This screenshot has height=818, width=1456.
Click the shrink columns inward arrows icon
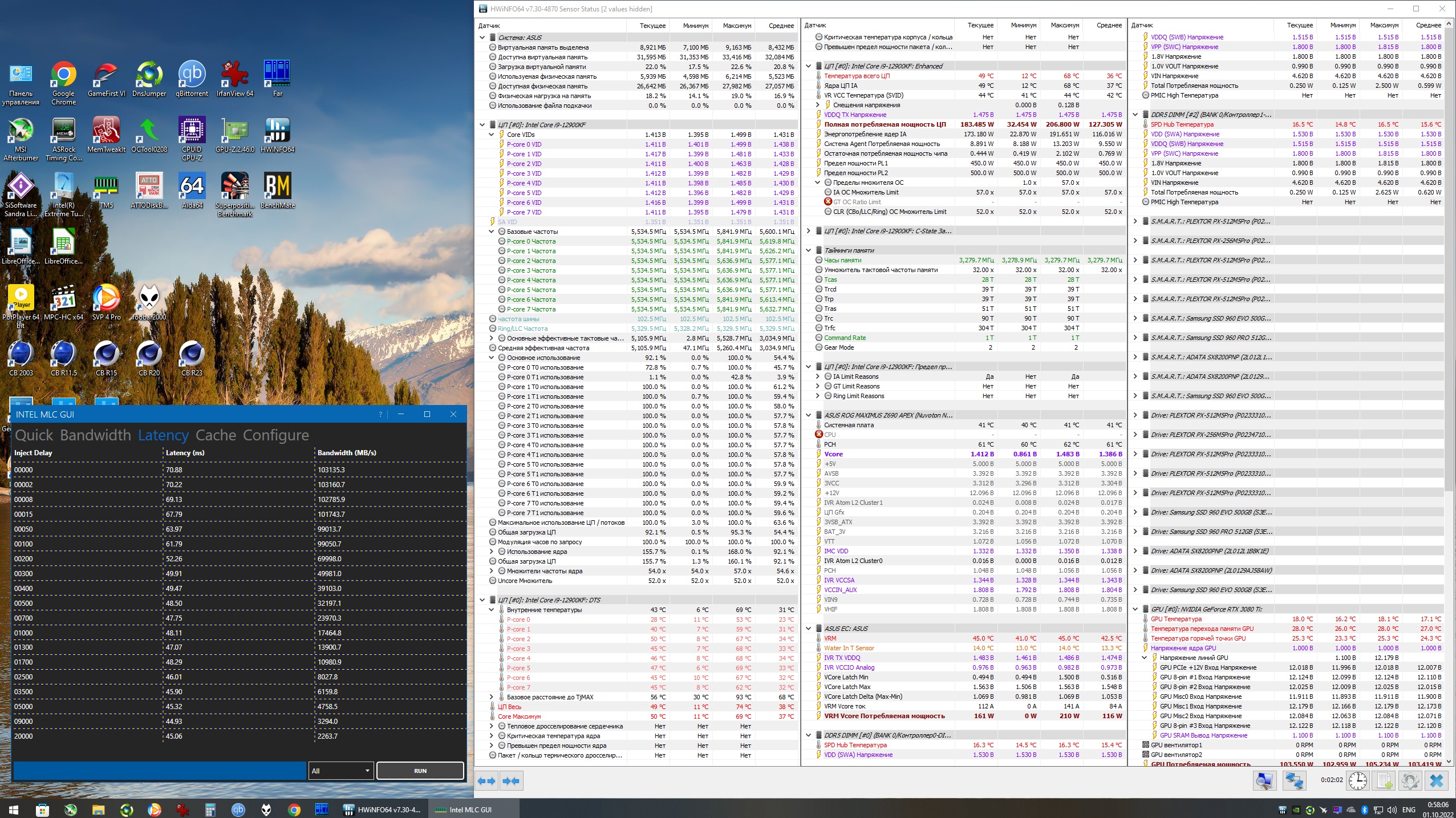coord(512,781)
